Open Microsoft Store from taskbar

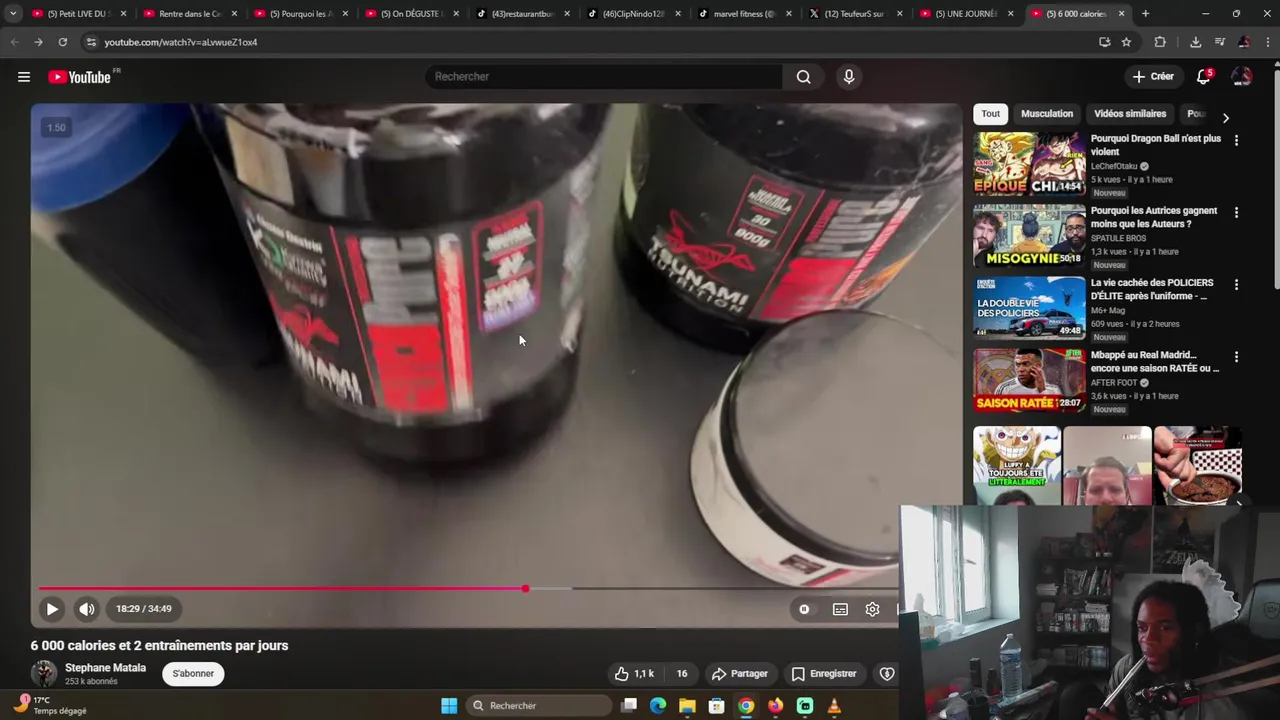716,706
